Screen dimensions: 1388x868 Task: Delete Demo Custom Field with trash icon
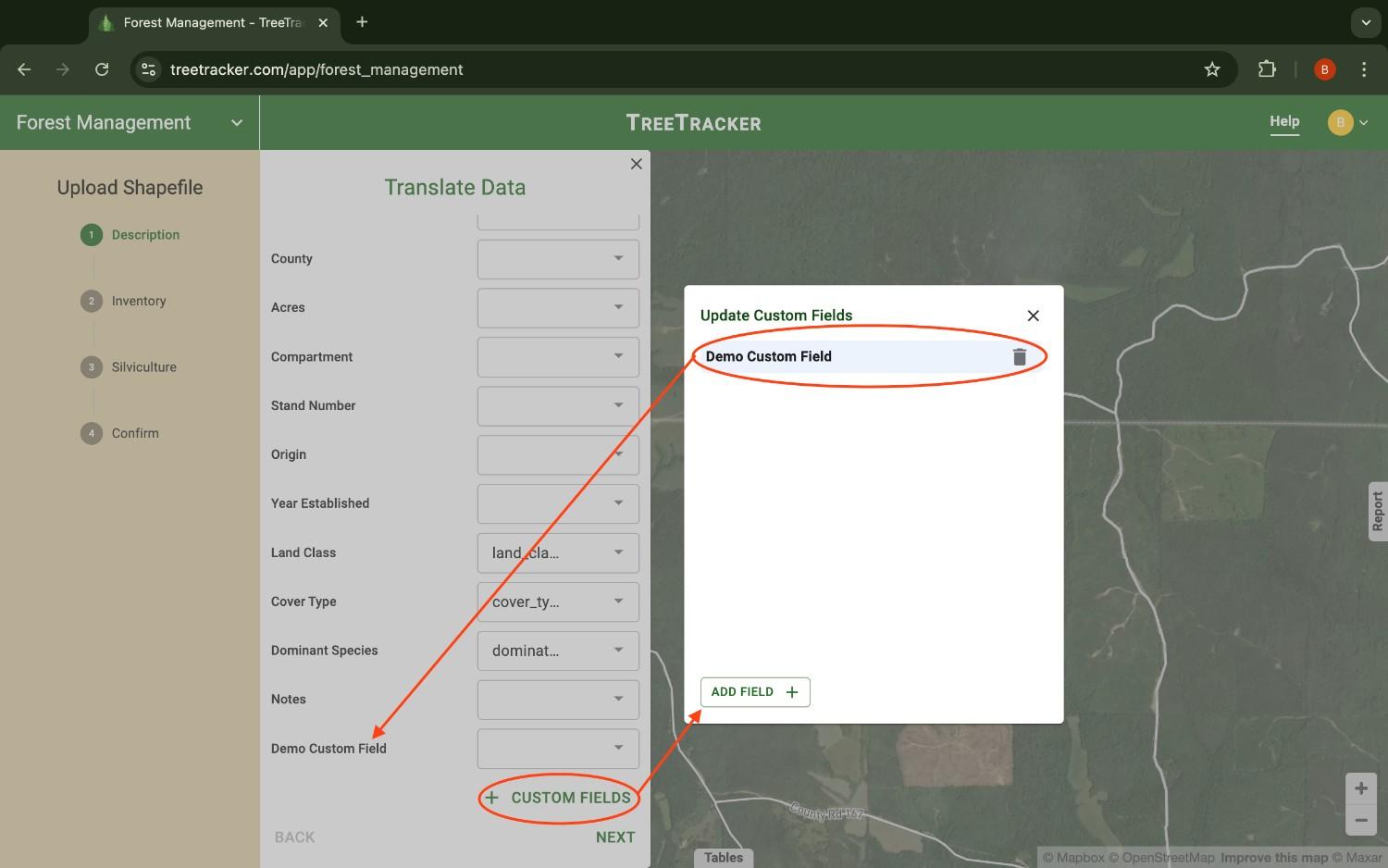pyautogui.click(x=1020, y=356)
